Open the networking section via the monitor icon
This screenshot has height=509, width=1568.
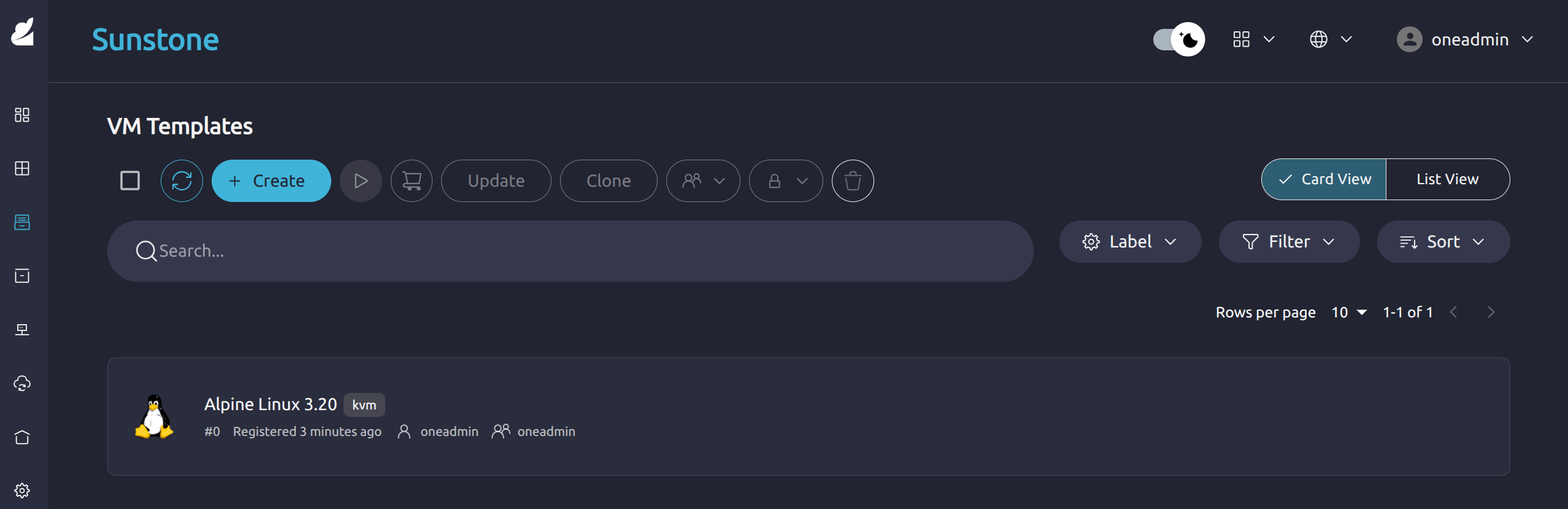tap(22, 329)
